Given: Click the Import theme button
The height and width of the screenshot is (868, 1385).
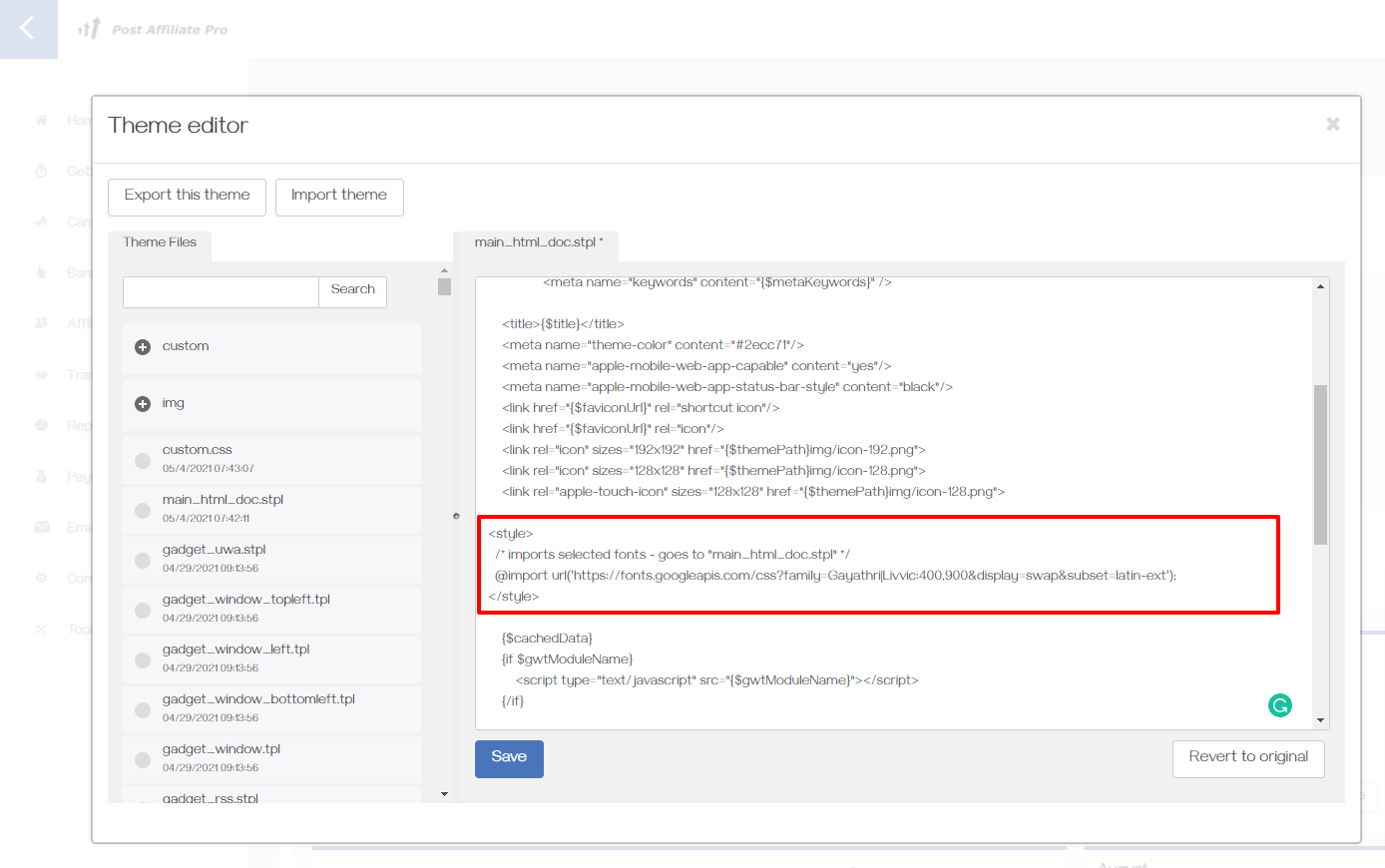Looking at the screenshot, I should click(x=339, y=197).
